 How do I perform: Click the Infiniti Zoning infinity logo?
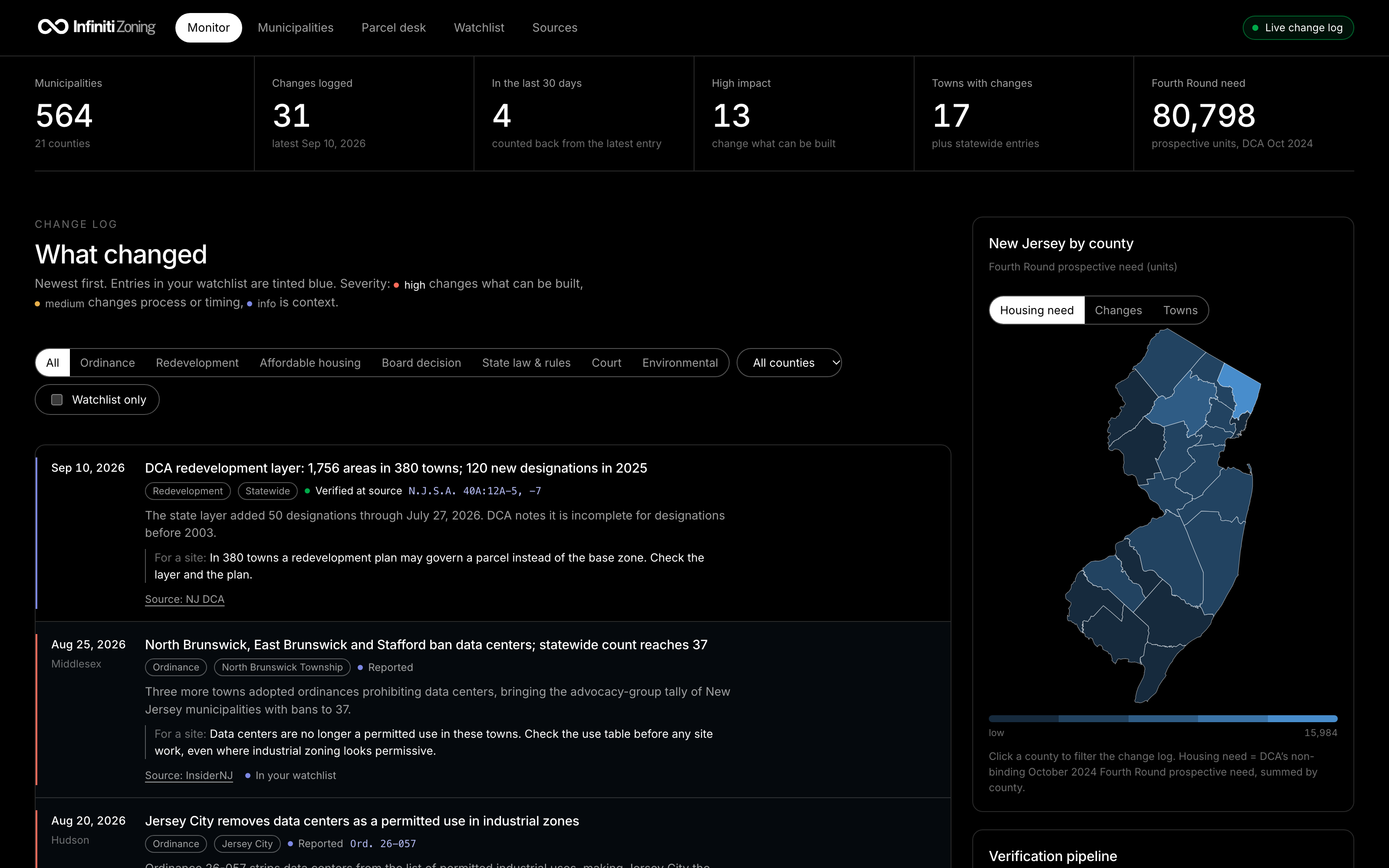click(x=53, y=27)
